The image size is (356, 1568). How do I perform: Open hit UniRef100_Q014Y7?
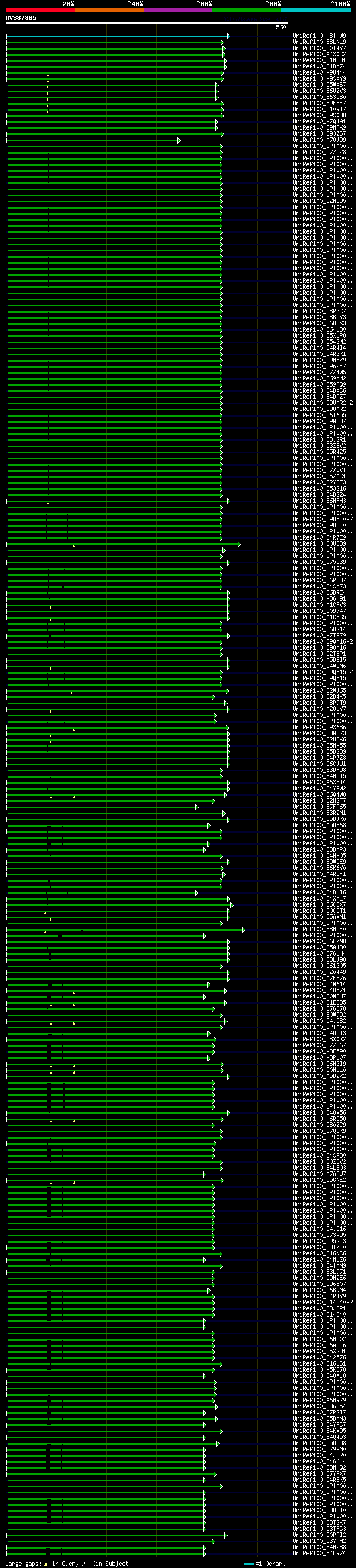[319, 48]
